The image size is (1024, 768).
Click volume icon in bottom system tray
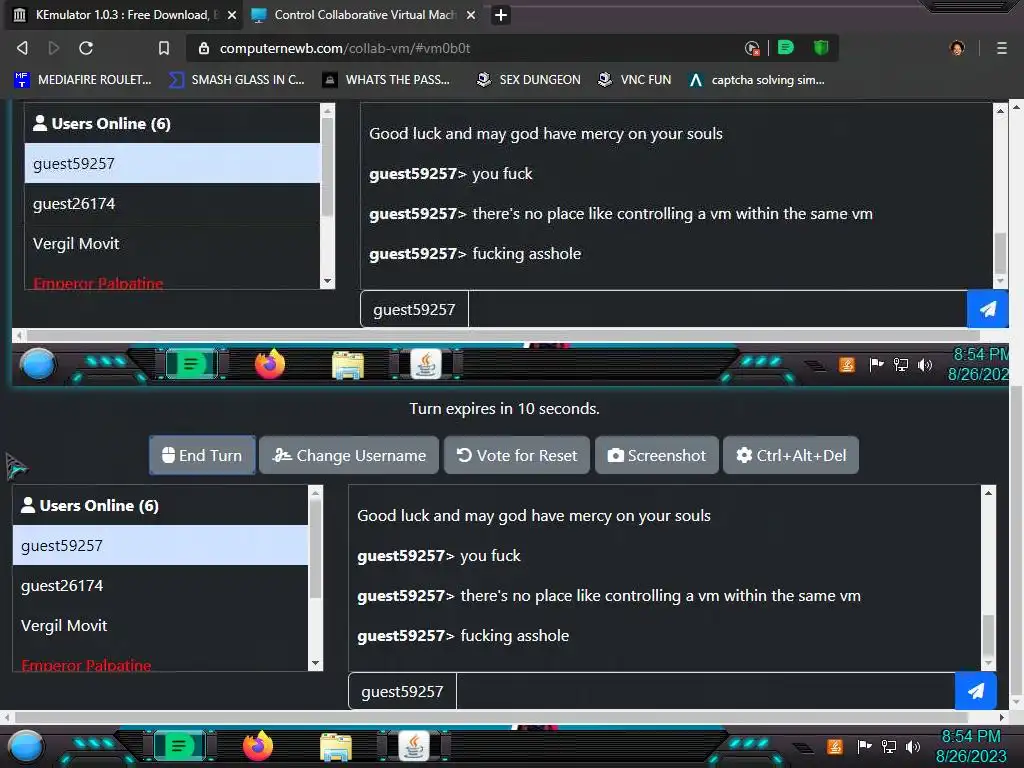pos(913,746)
